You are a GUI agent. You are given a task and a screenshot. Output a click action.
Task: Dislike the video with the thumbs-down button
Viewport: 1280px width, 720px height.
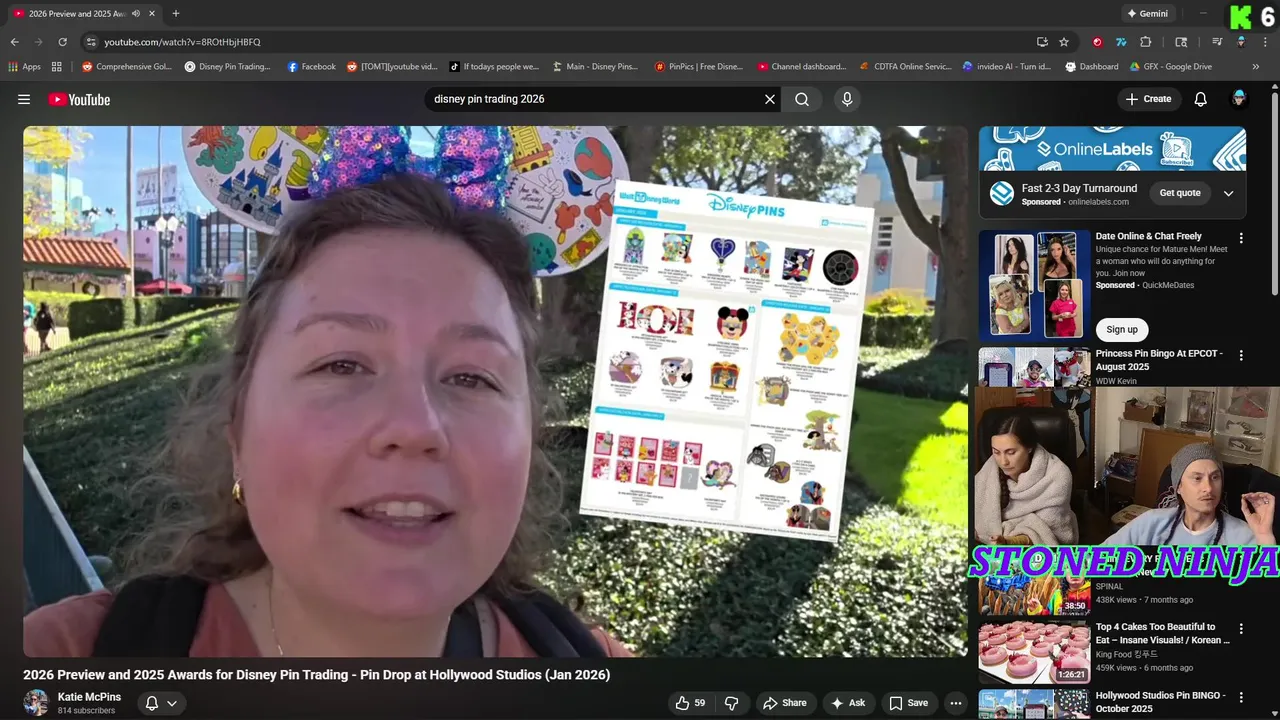pos(731,703)
